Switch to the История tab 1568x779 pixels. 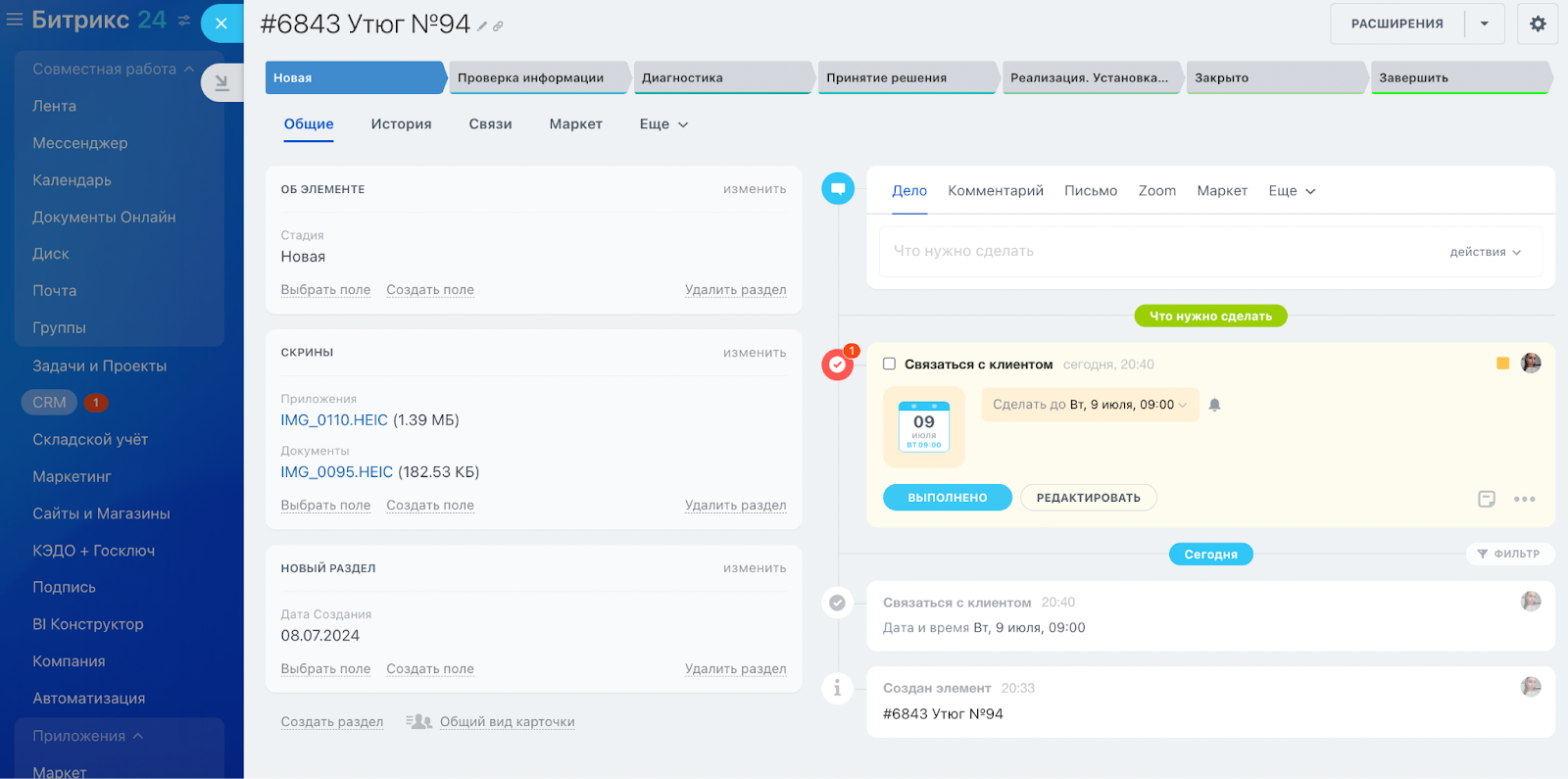401,124
